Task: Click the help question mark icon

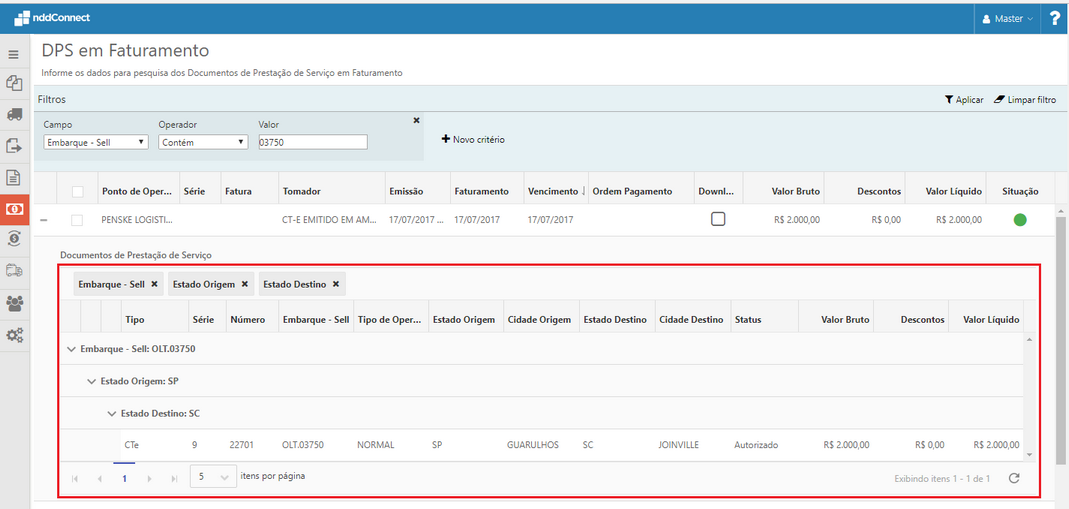Action: pyautogui.click(x=1054, y=18)
